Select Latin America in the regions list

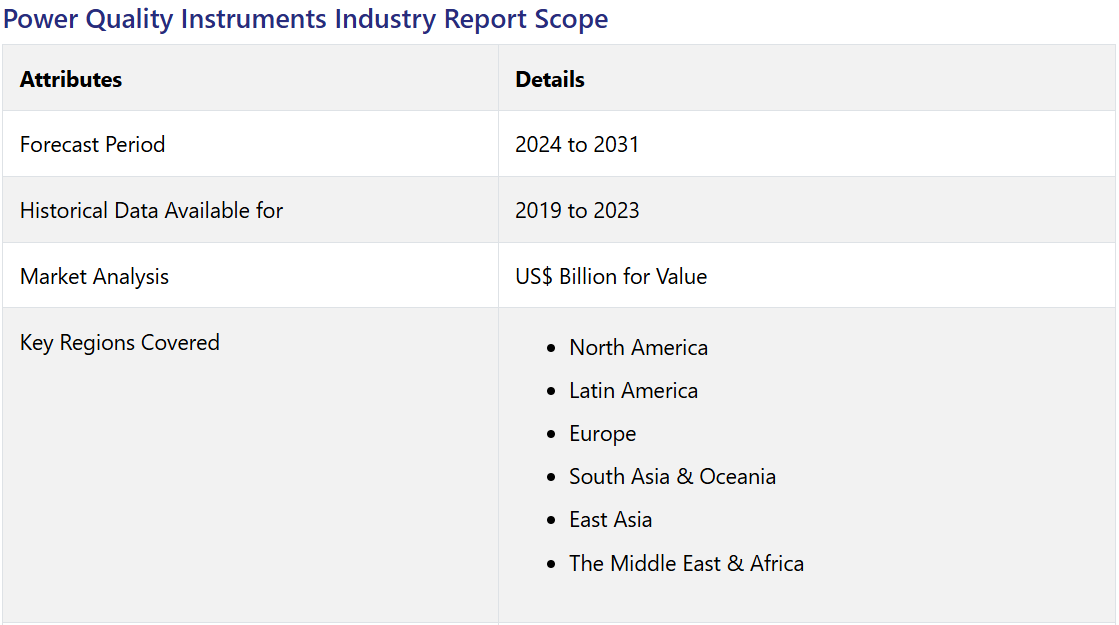pos(633,391)
